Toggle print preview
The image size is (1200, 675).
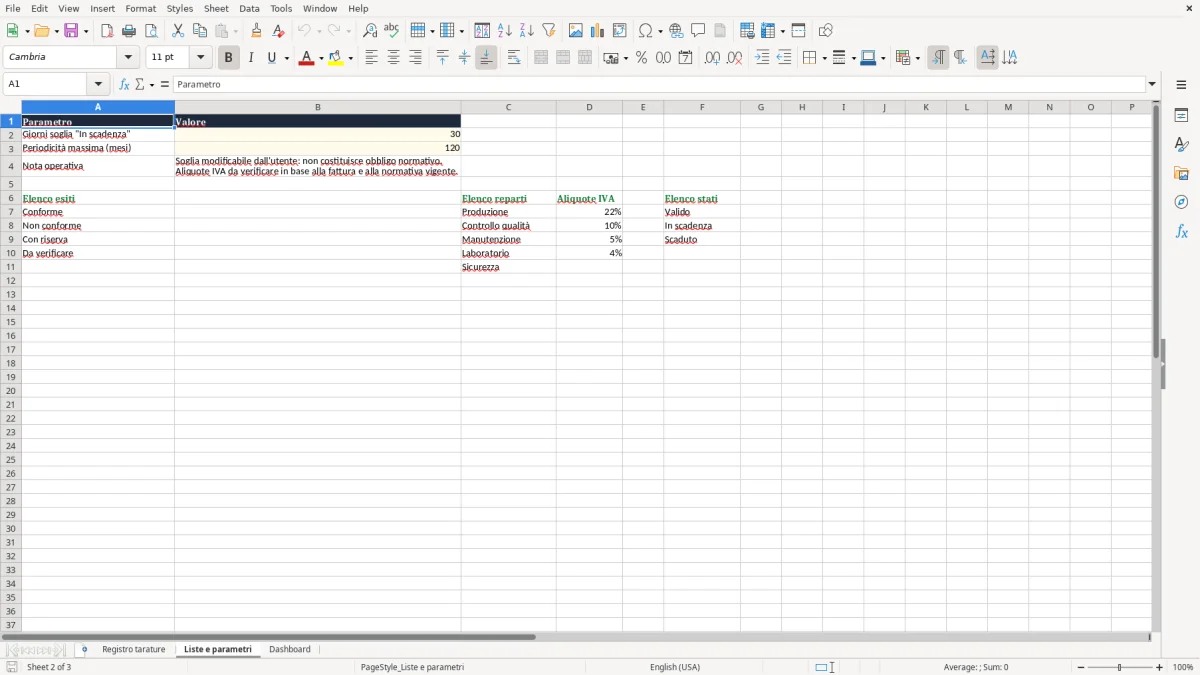[x=151, y=31]
